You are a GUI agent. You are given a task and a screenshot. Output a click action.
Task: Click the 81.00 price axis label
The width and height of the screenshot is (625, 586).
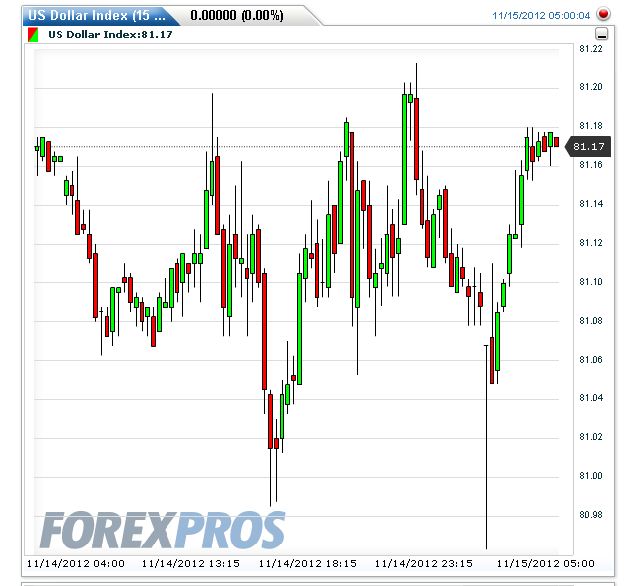coord(591,476)
